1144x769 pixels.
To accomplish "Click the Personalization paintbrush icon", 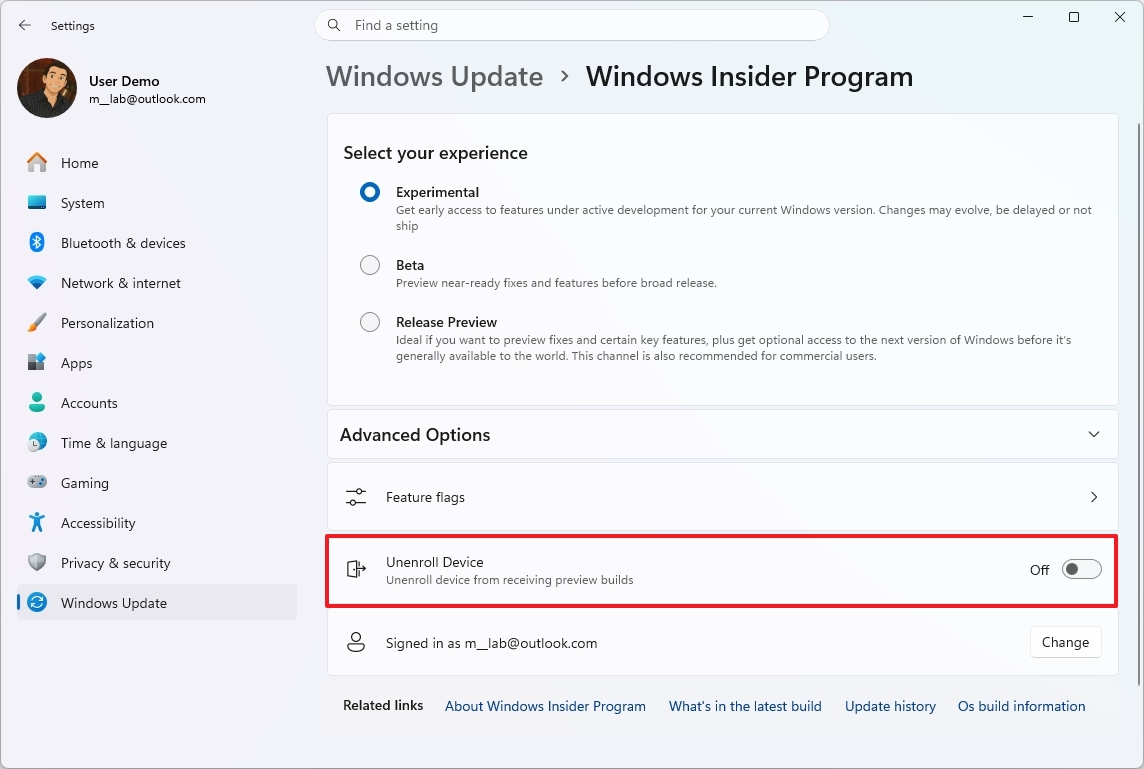I will pyautogui.click(x=37, y=322).
